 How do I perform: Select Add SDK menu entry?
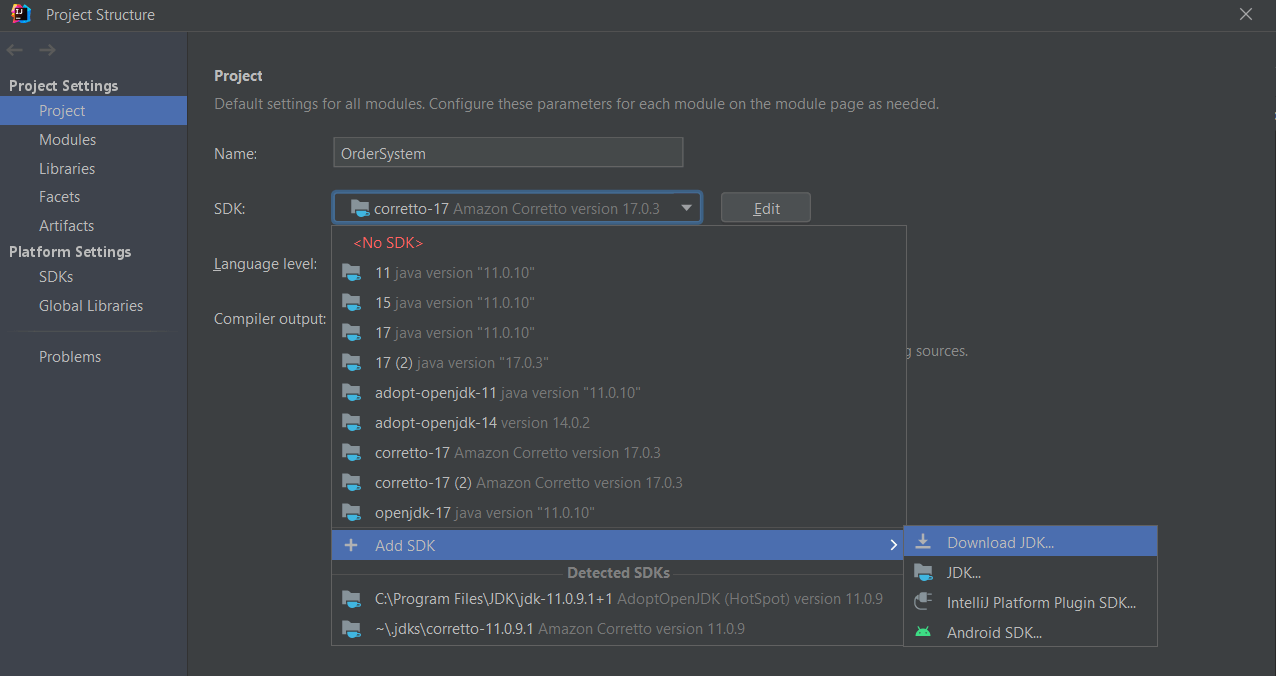point(618,545)
